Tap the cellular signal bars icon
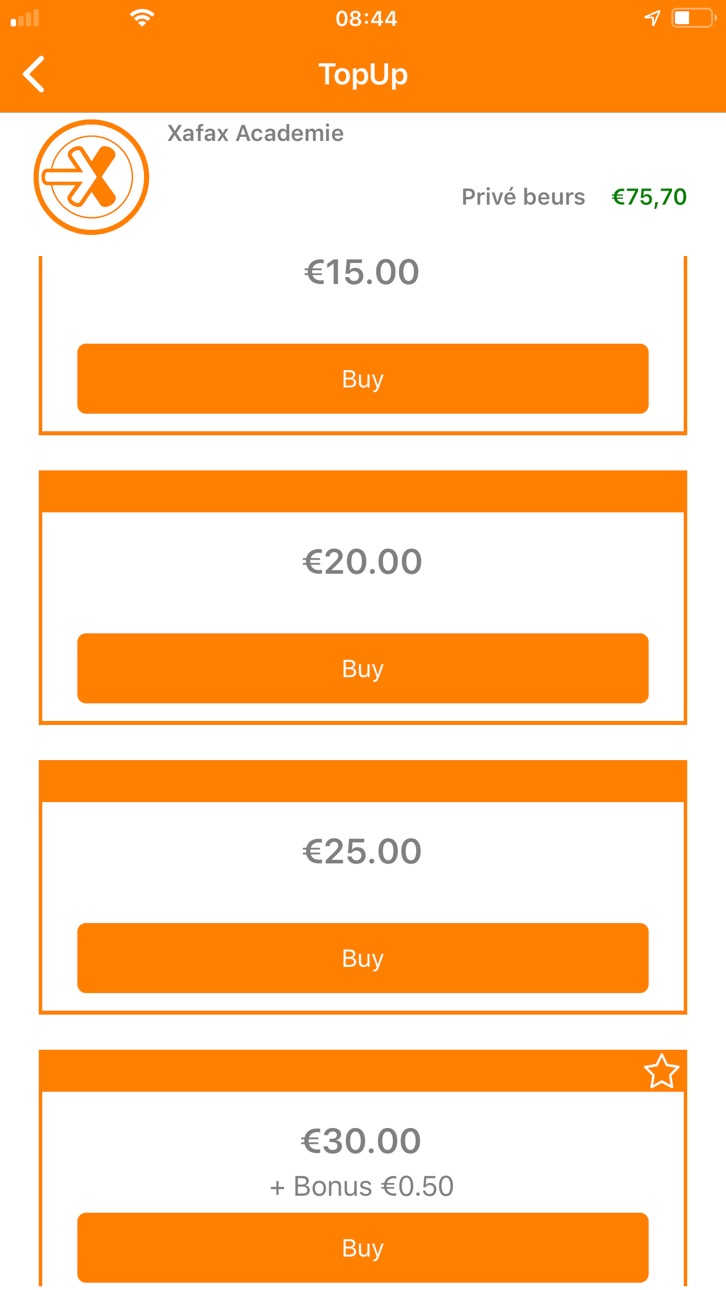 click(x=25, y=18)
